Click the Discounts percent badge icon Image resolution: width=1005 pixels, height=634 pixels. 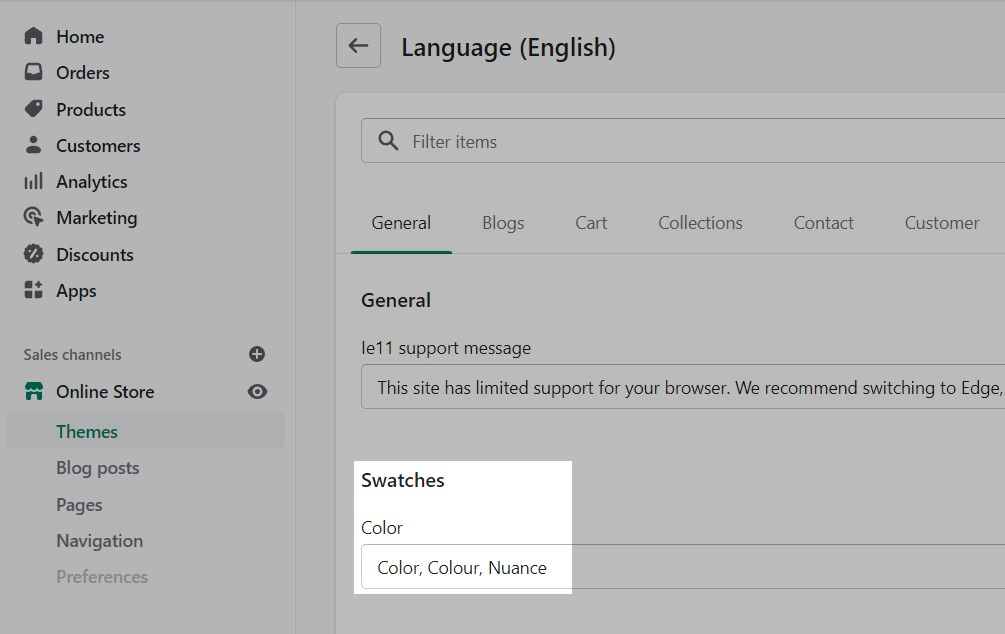(x=34, y=254)
